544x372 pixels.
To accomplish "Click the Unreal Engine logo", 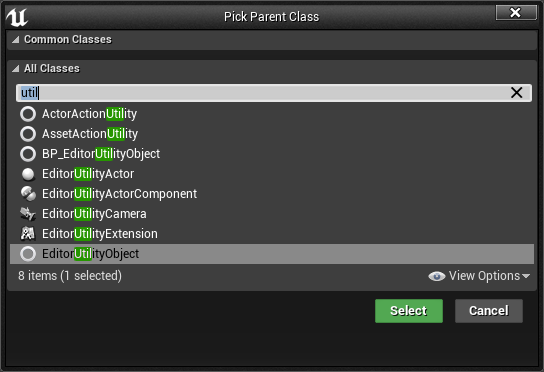I will 17,17.
